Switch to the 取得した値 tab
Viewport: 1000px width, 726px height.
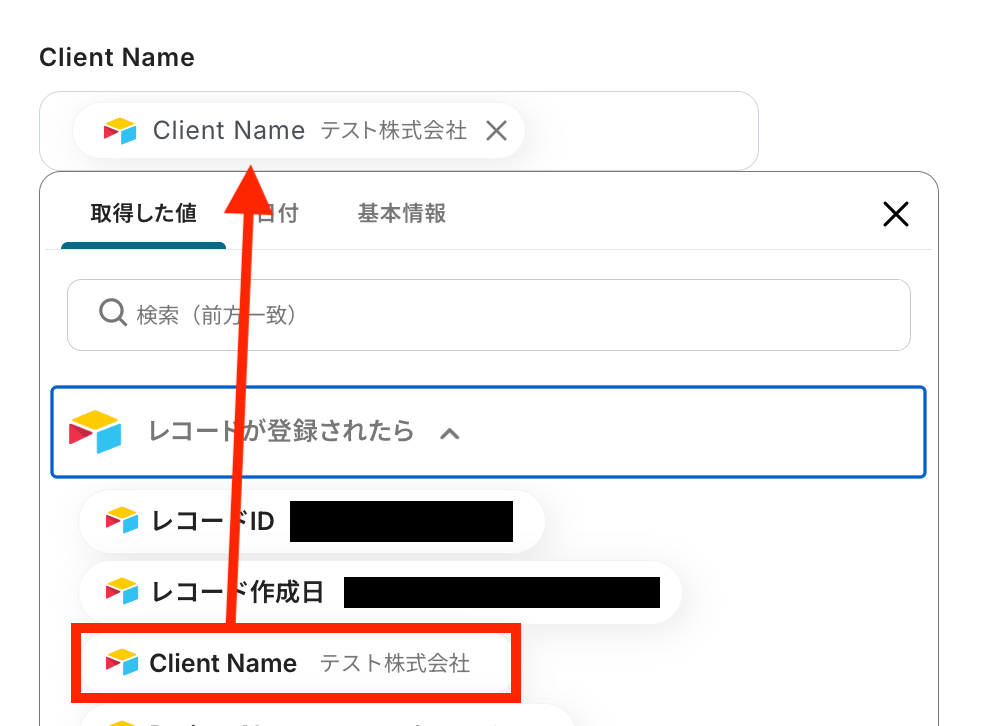(x=143, y=214)
